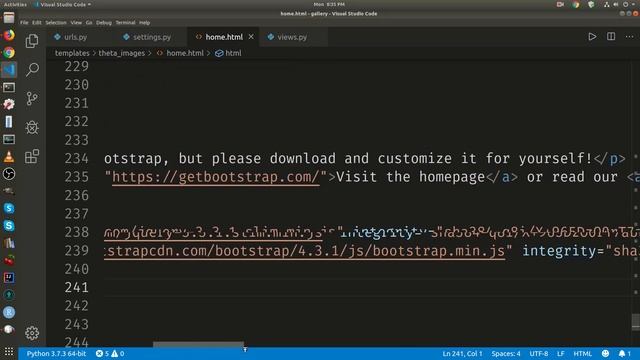Select Python 3.7.3 64-bit interpreter
This screenshot has height=360, width=640.
pos(56,353)
